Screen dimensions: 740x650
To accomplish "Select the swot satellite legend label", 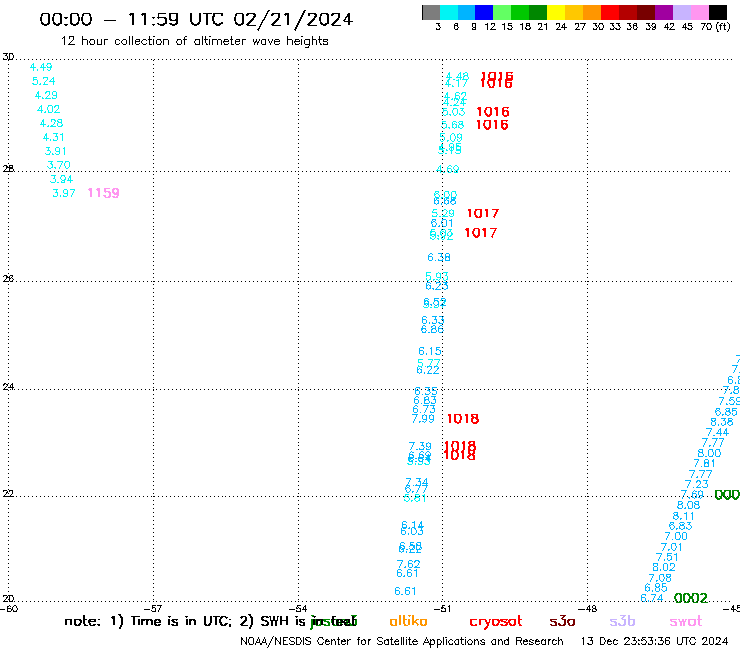I will (686, 622).
